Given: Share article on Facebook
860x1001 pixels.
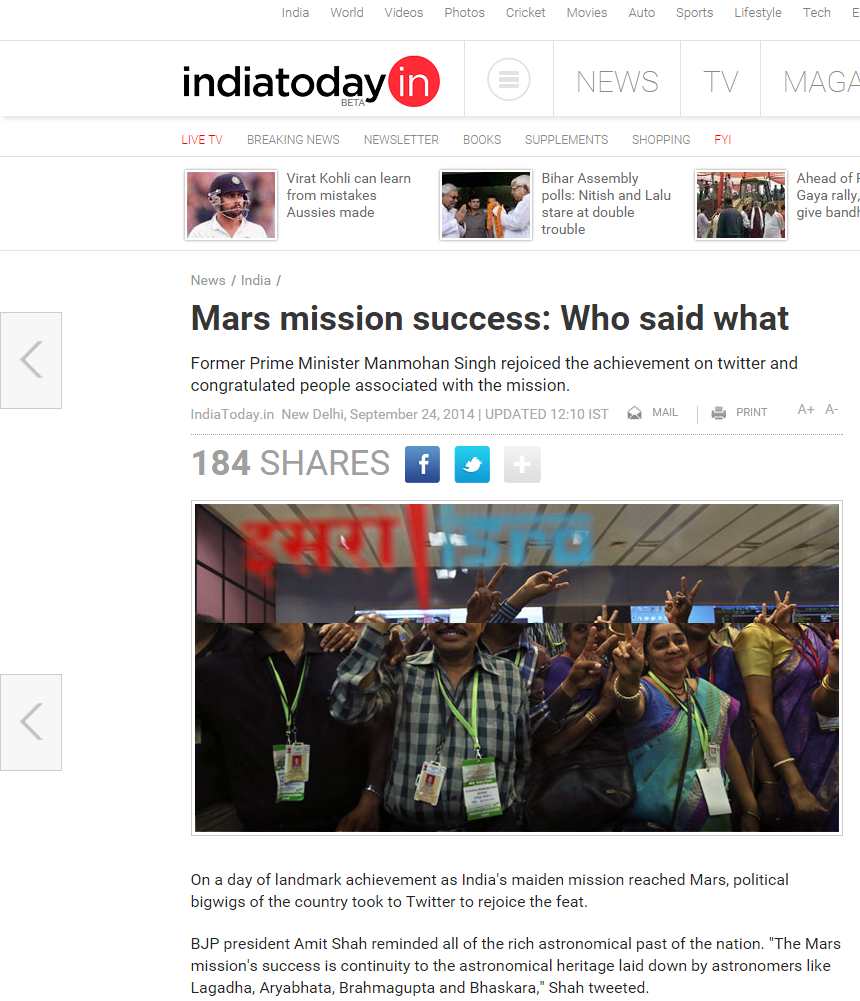Looking at the screenshot, I should click(422, 464).
